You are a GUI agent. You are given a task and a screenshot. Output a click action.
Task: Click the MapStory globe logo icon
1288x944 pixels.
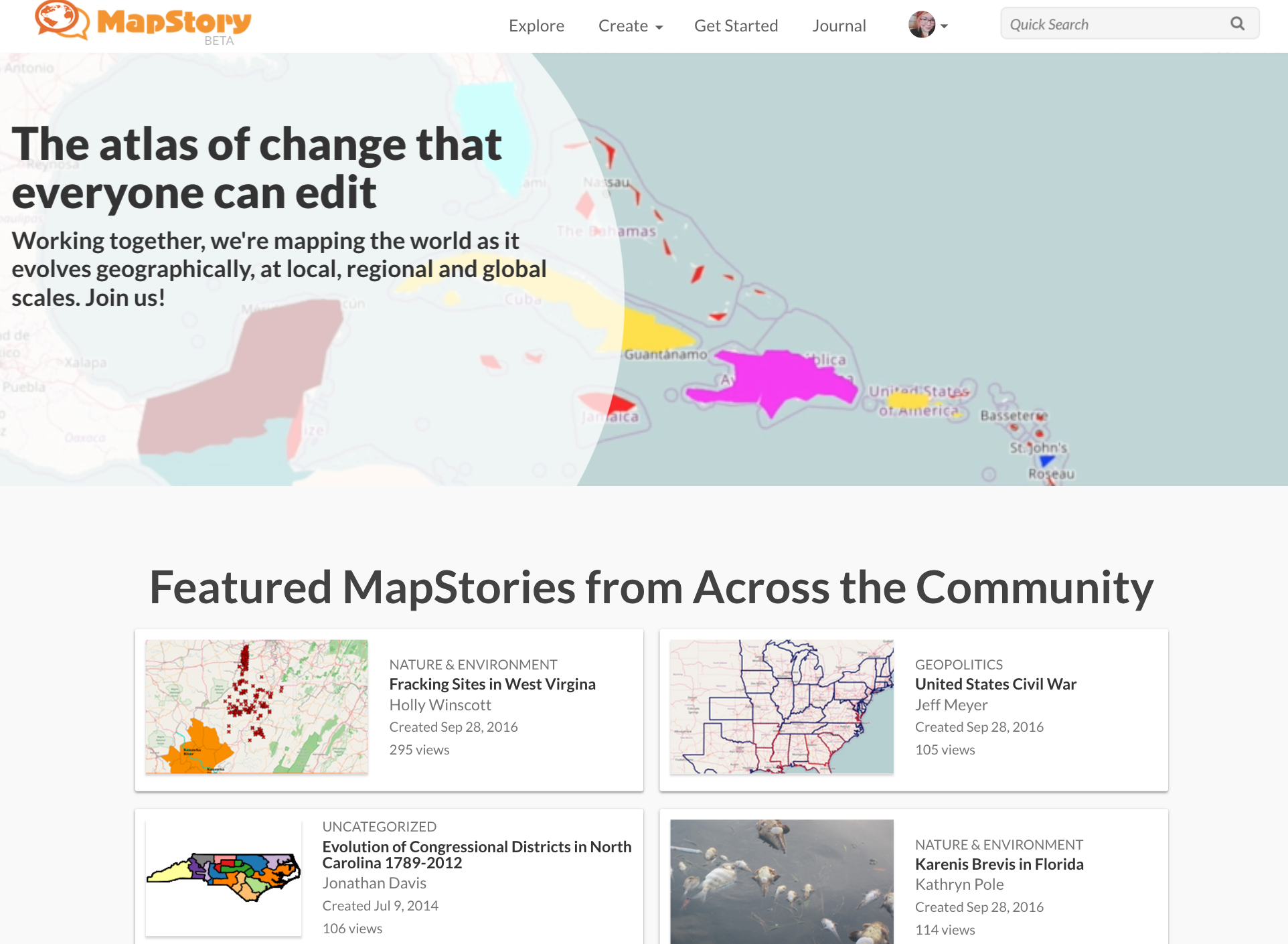(x=62, y=20)
